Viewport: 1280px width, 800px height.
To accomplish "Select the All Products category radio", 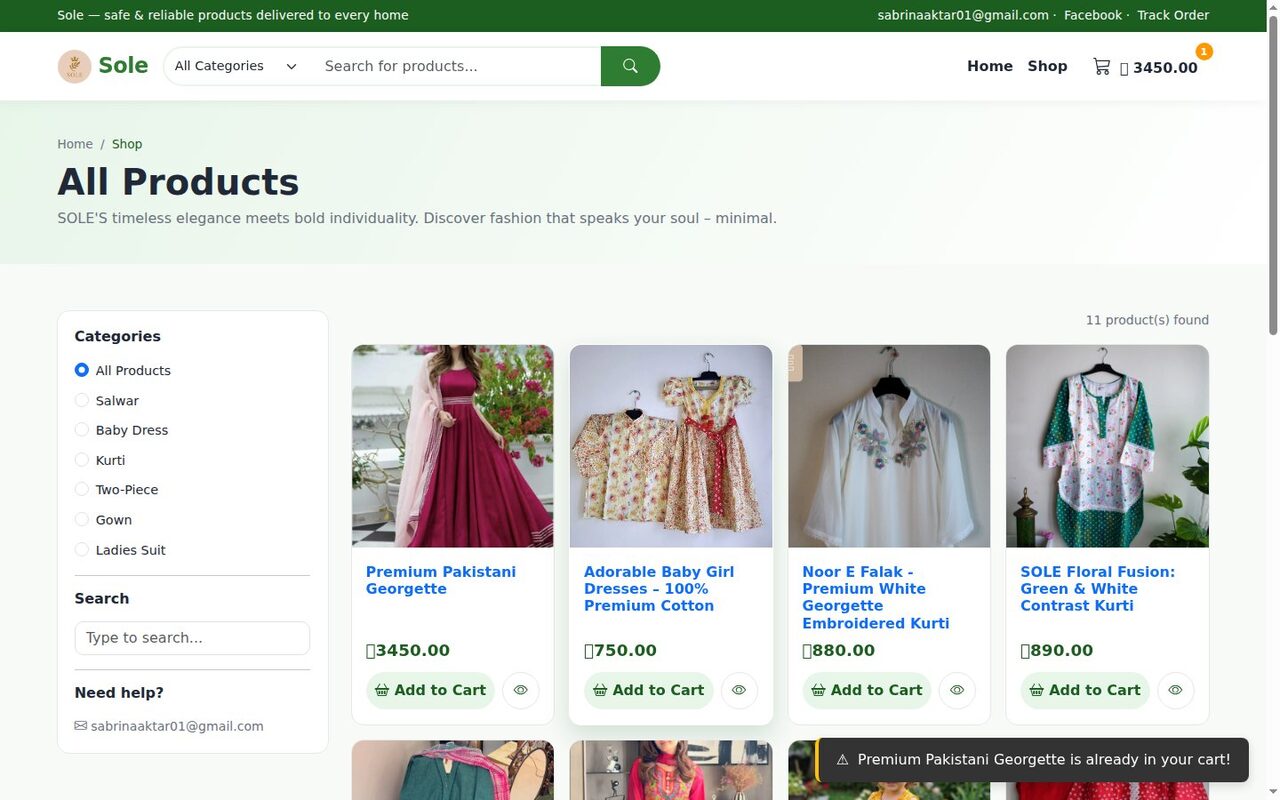I will tap(82, 370).
